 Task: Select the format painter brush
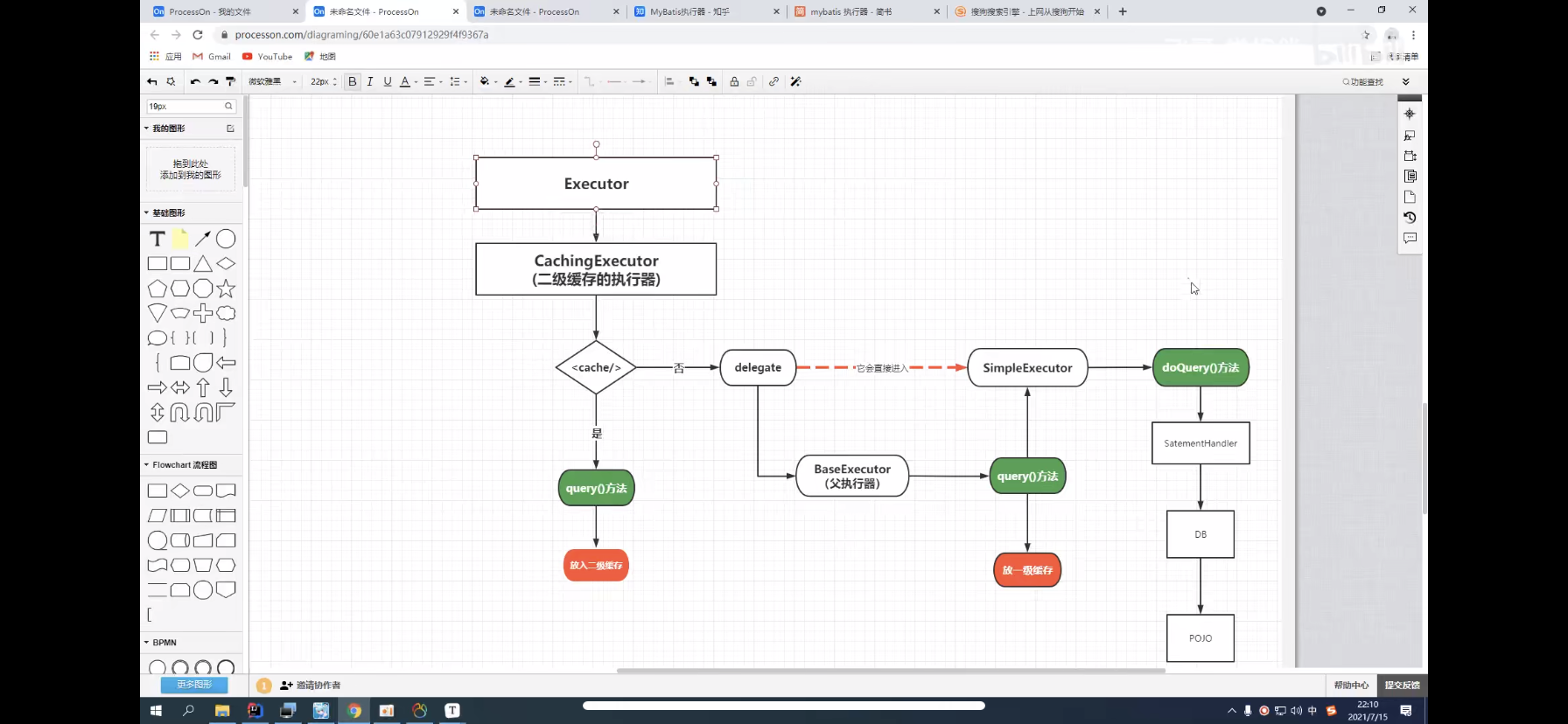[231, 81]
